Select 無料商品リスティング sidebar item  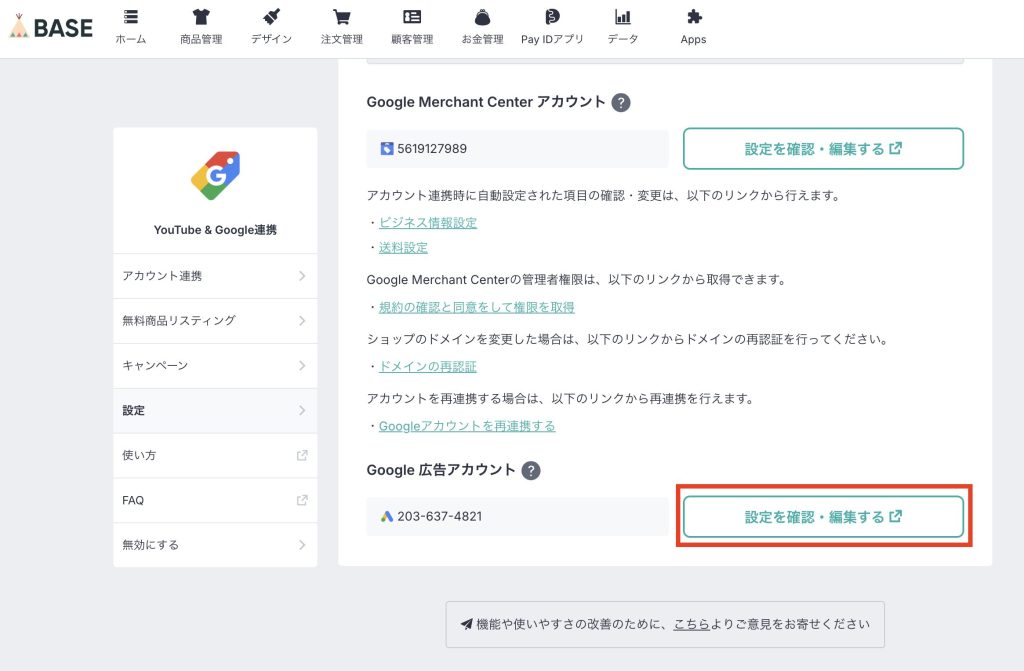pos(216,321)
